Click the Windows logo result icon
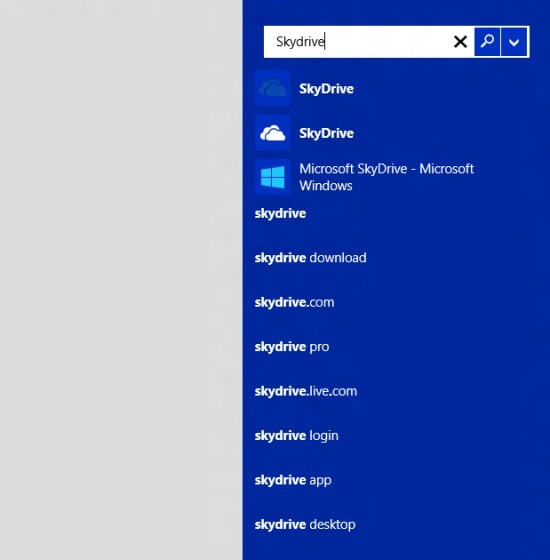The image size is (550, 560). click(273, 177)
